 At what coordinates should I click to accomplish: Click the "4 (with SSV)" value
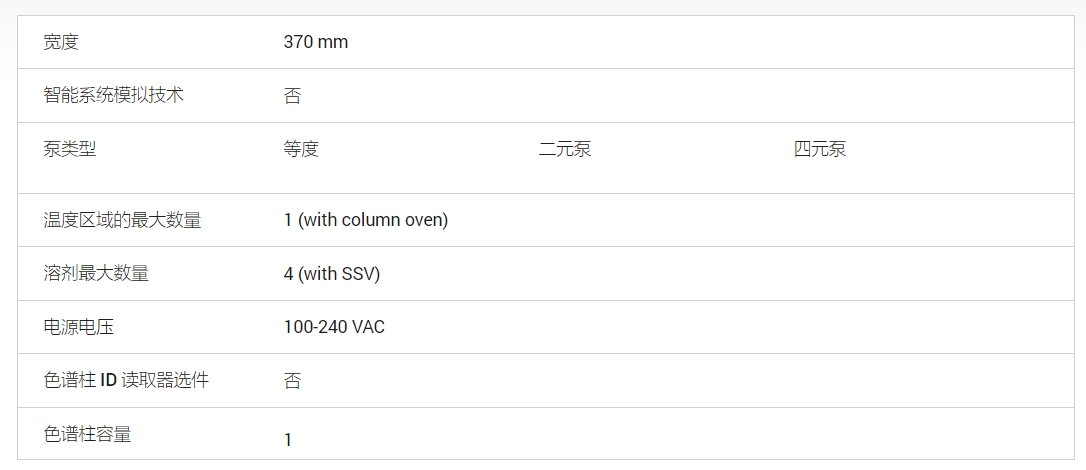pos(332,273)
